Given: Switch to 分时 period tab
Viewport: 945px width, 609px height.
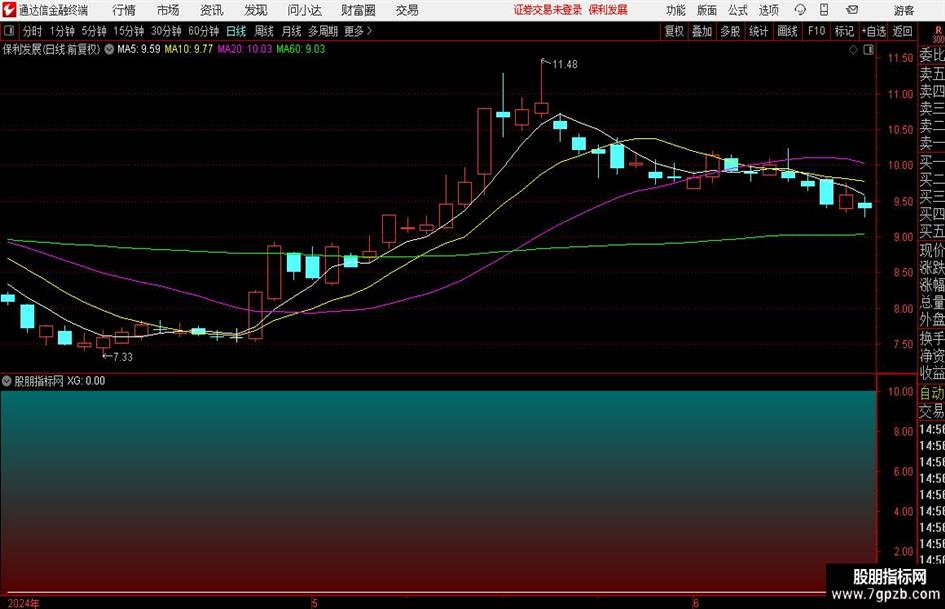Looking at the screenshot, I should (x=32, y=31).
